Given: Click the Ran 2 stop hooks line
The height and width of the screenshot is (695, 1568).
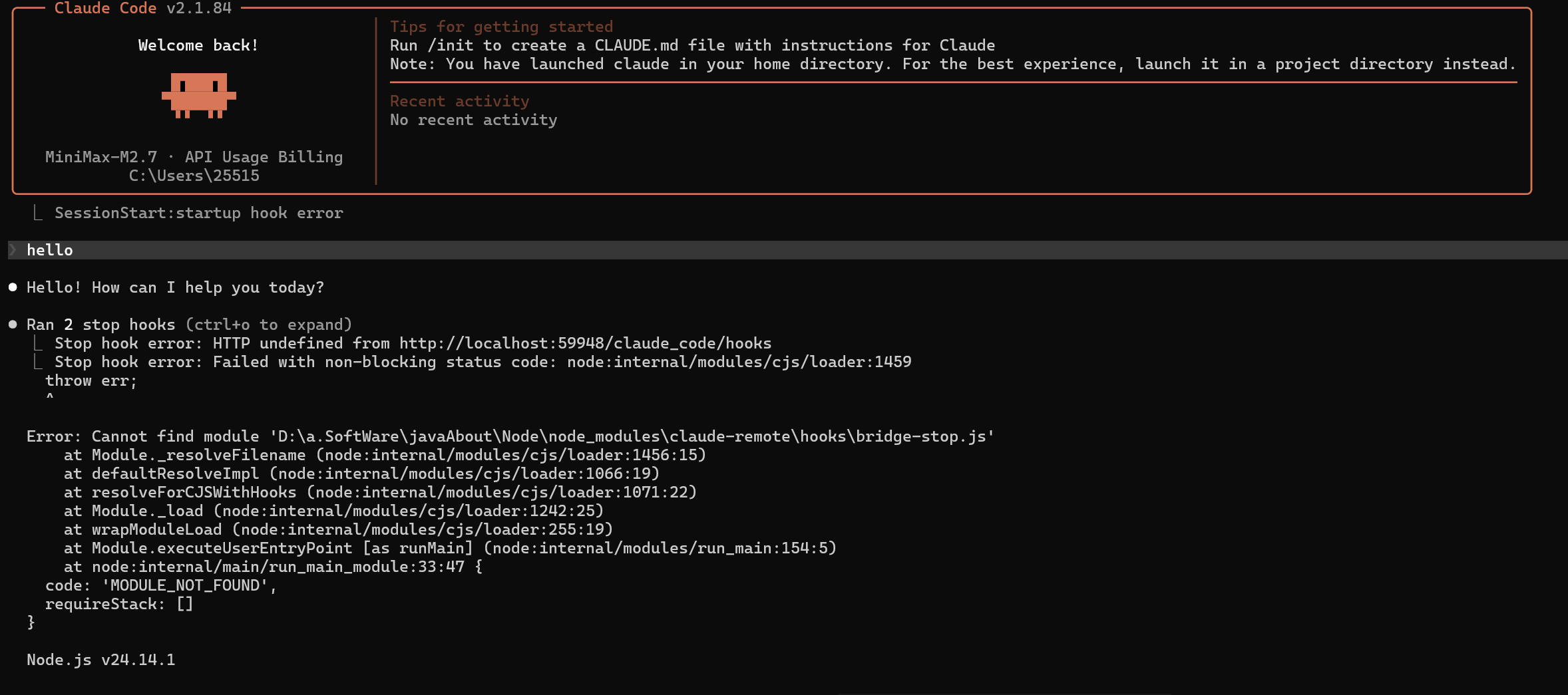Looking at the screenshot, I should point(100,325).
